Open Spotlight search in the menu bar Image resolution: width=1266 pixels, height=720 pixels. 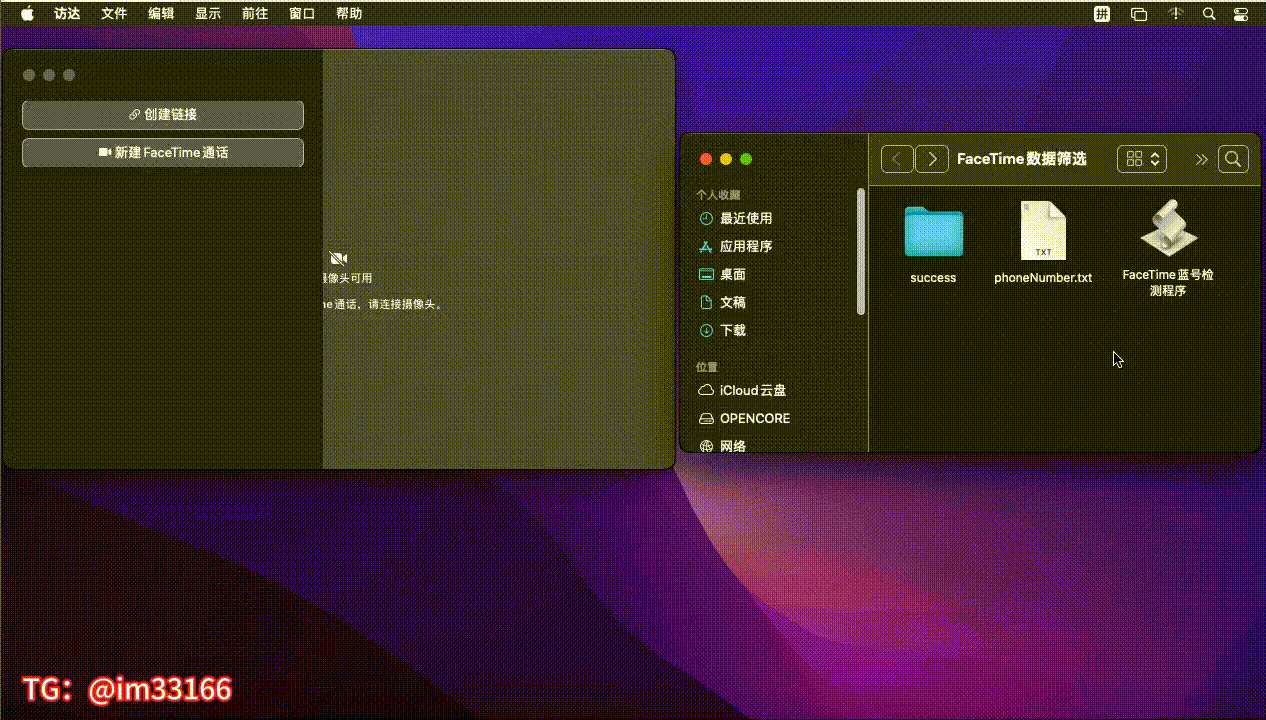(1209, 14)
